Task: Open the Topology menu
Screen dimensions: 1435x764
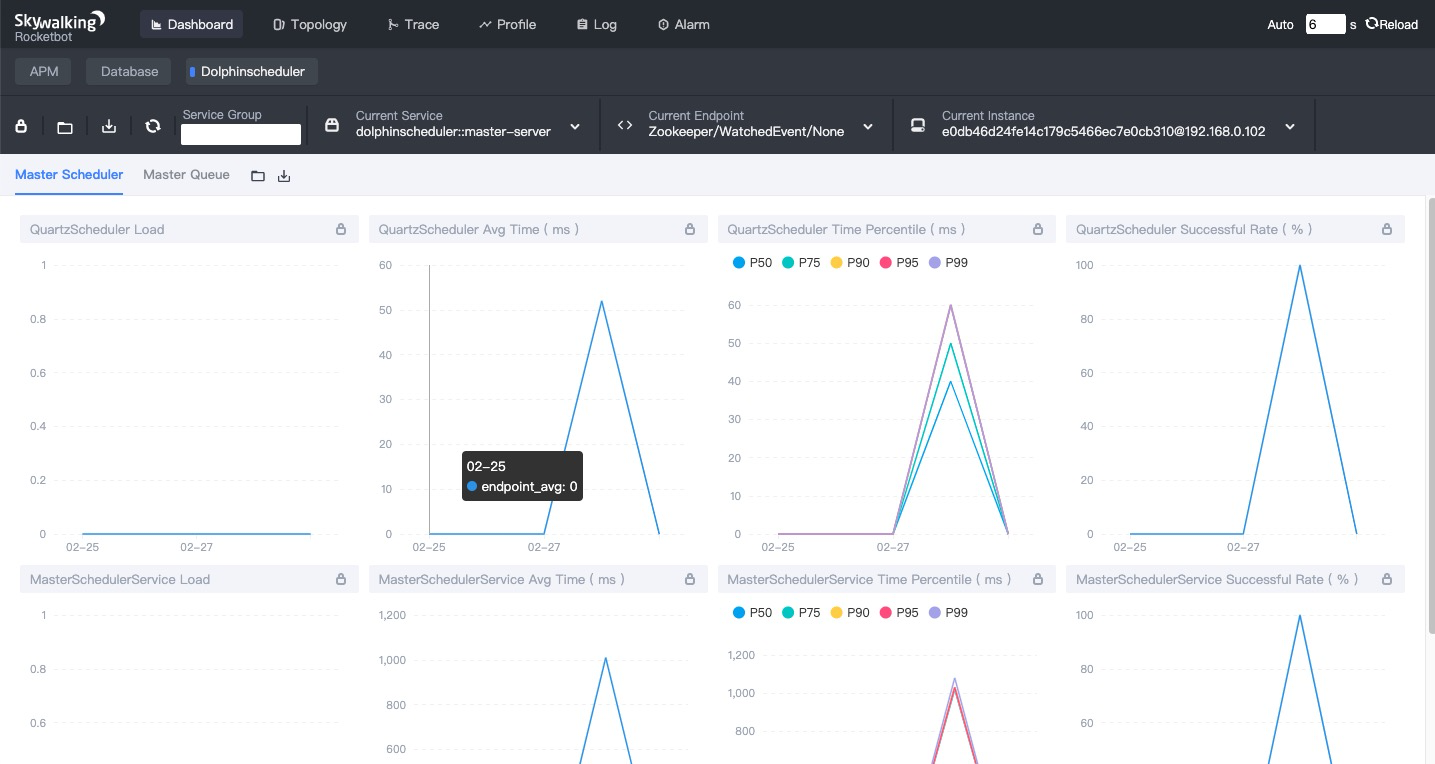Action: pyautogui.click(x=310, y=24)
